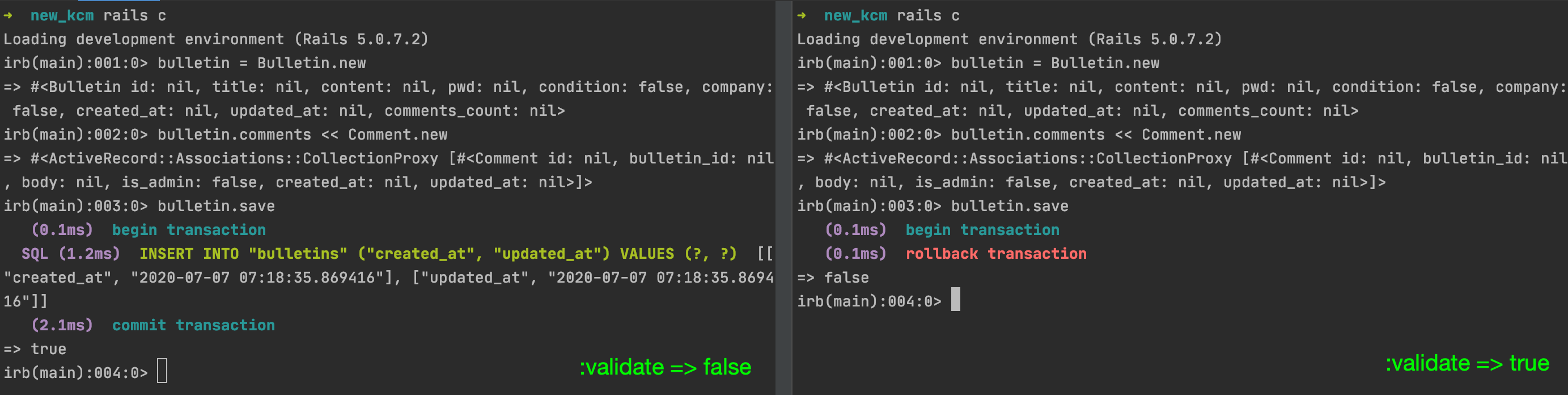Click "ActiveRecord::Associations::CollectionProxy" in left pane
The width and height of the screenshot is (1568, 395).
click(x=244, y=158)
